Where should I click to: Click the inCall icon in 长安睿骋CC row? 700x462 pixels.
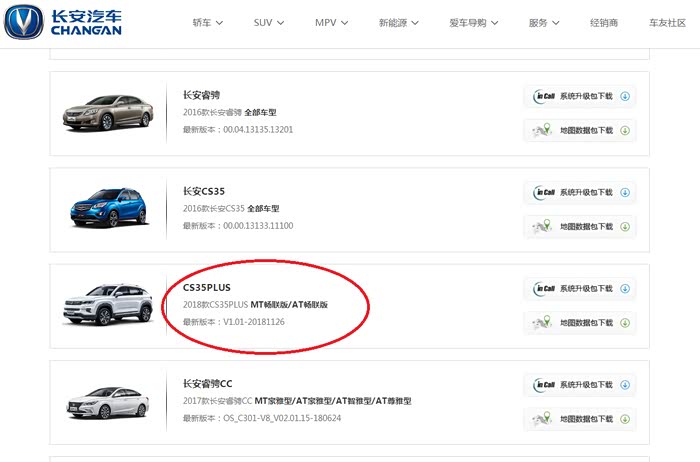pos(544,385)
